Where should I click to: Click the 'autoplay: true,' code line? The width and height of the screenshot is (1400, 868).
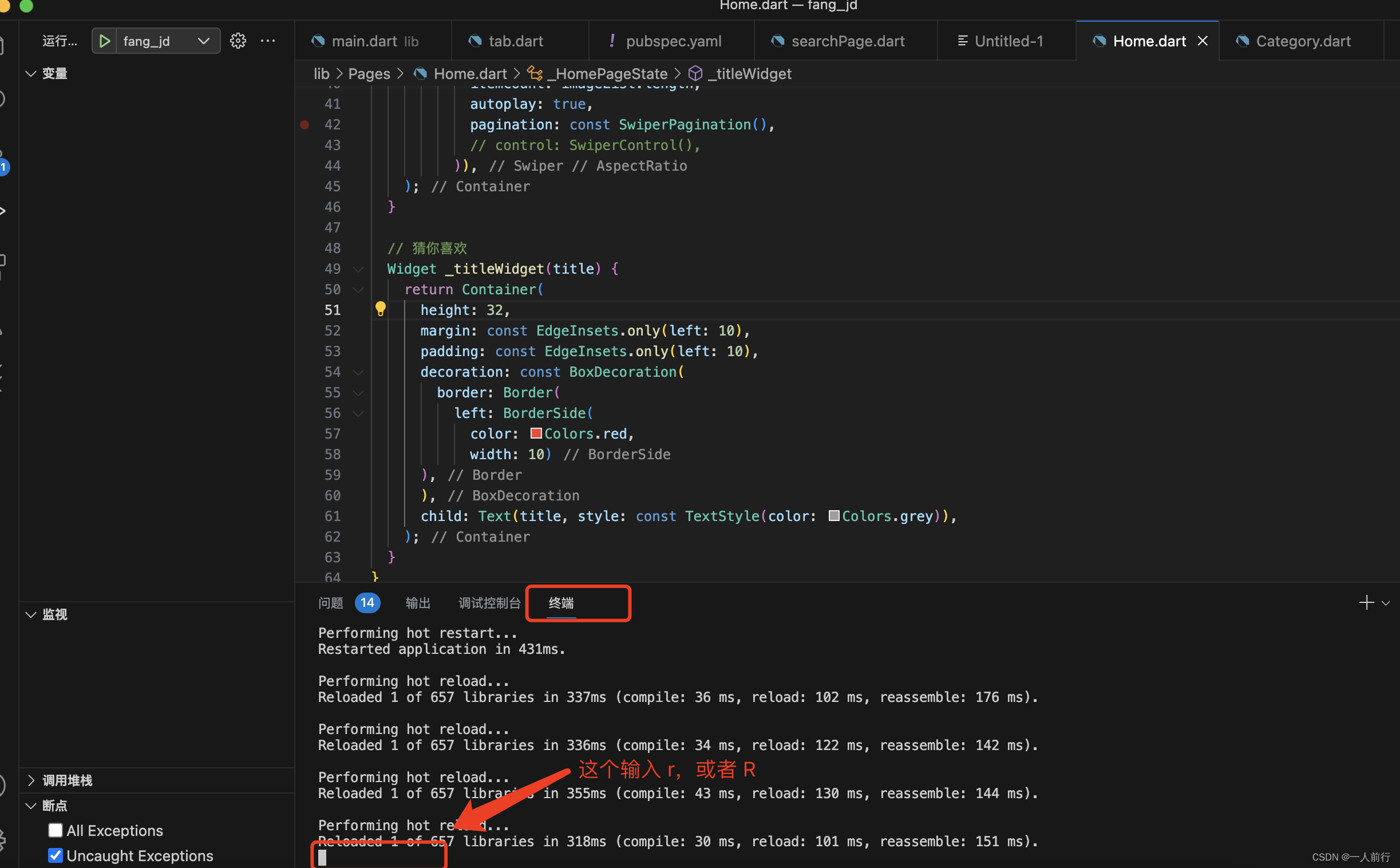[531, 104]
